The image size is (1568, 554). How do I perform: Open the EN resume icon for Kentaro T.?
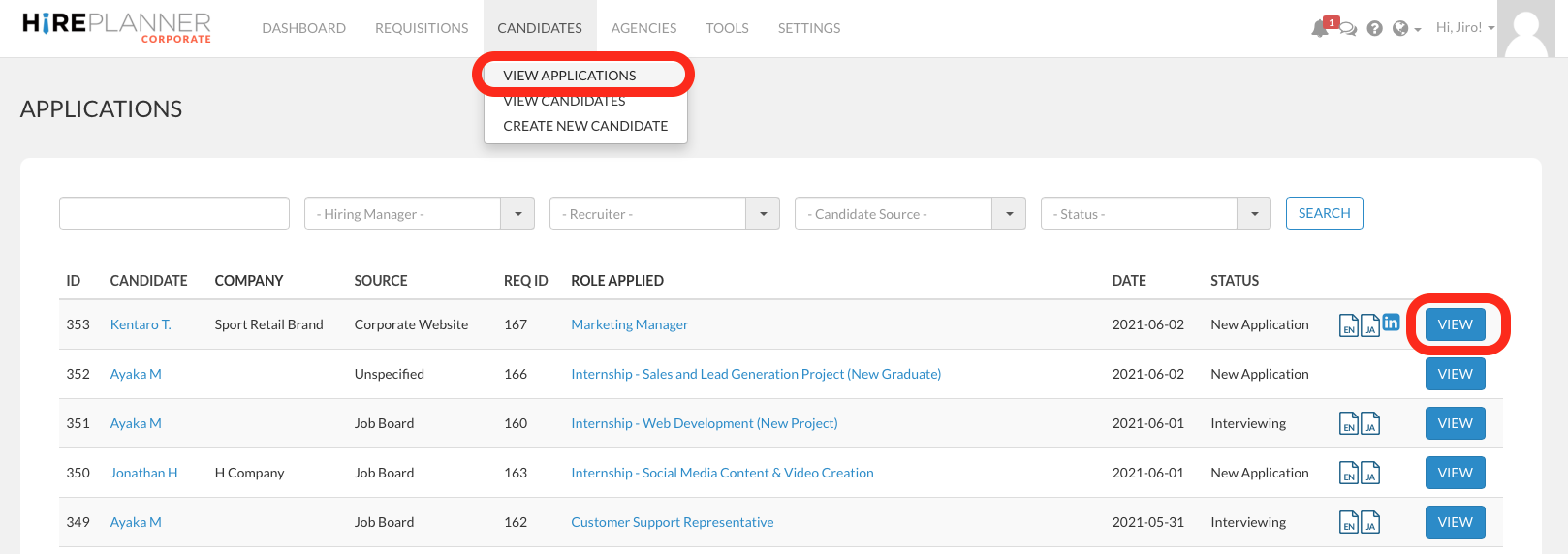point(1348,326)
